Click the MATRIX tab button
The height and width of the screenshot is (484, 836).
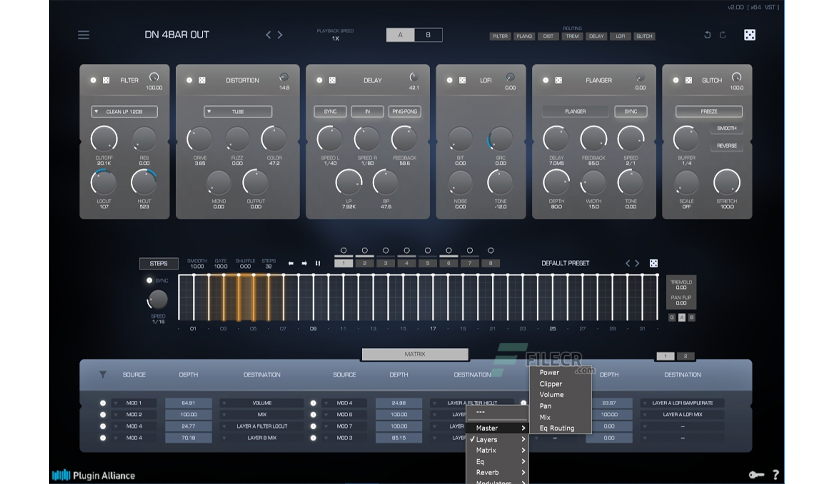point(415,354)
